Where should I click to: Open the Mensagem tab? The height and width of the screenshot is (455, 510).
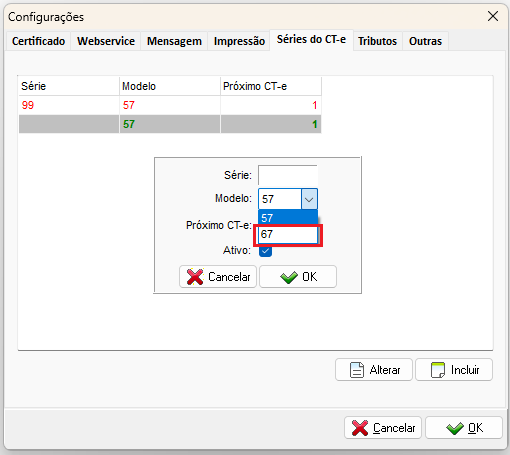pos(174,41)
